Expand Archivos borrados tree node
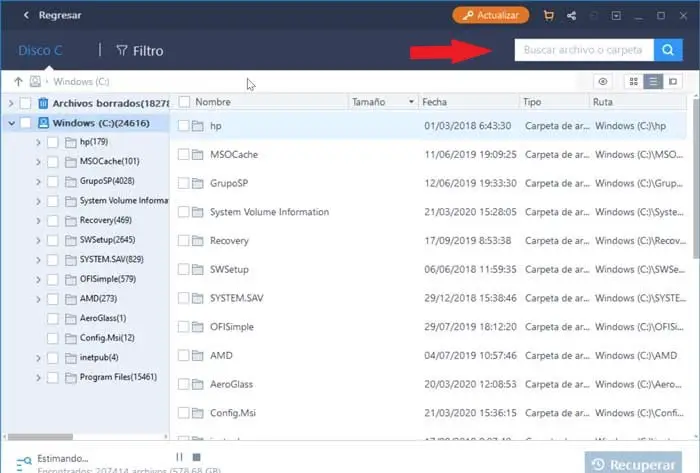Viewport: 700px width, 473px height. click(11, 104)
